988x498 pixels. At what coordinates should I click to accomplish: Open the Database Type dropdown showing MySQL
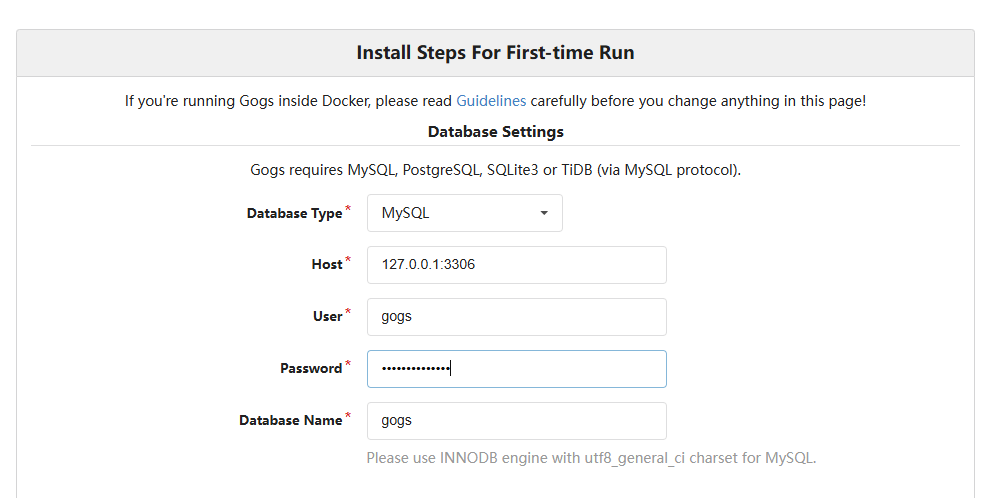(x=464, y=213)
